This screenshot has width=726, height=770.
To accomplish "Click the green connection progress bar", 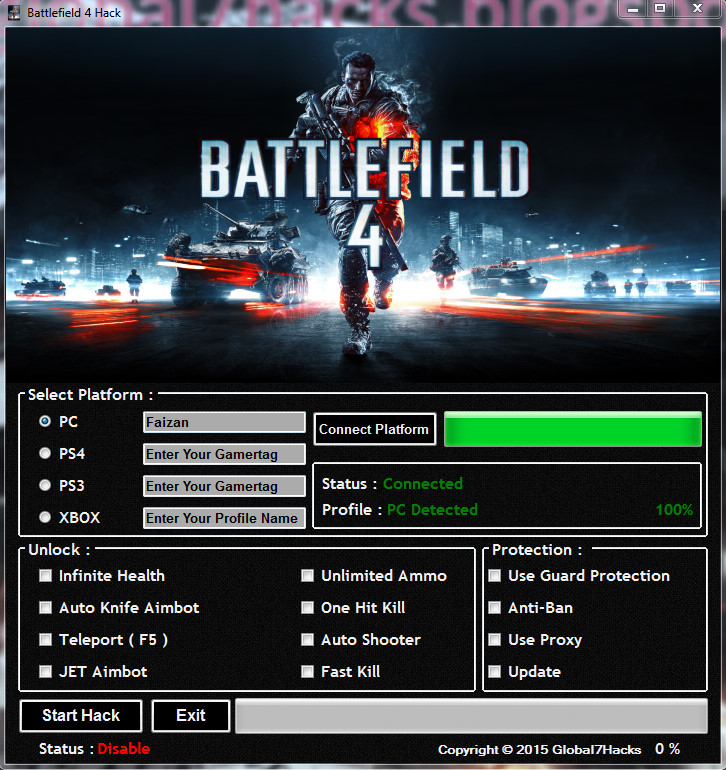I will 573,429.
